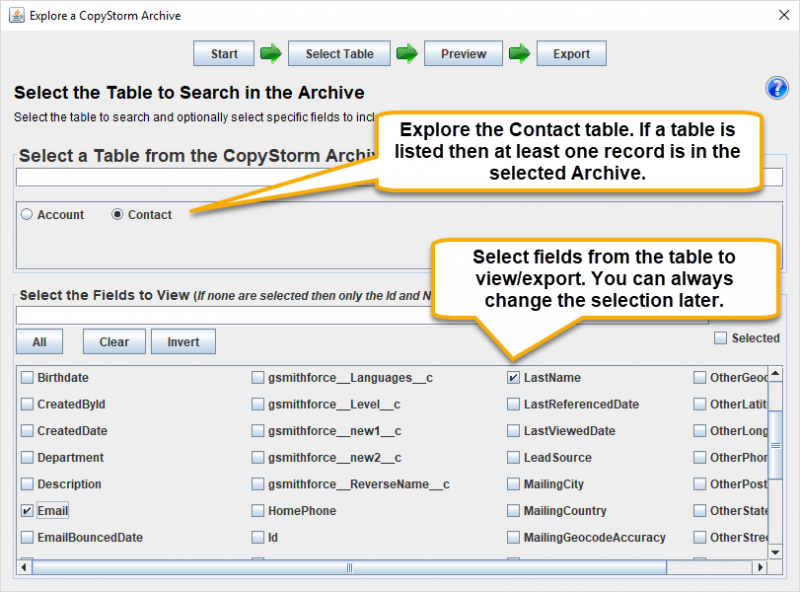Click green arrow between Preview and Export

[x=521, y=53]
